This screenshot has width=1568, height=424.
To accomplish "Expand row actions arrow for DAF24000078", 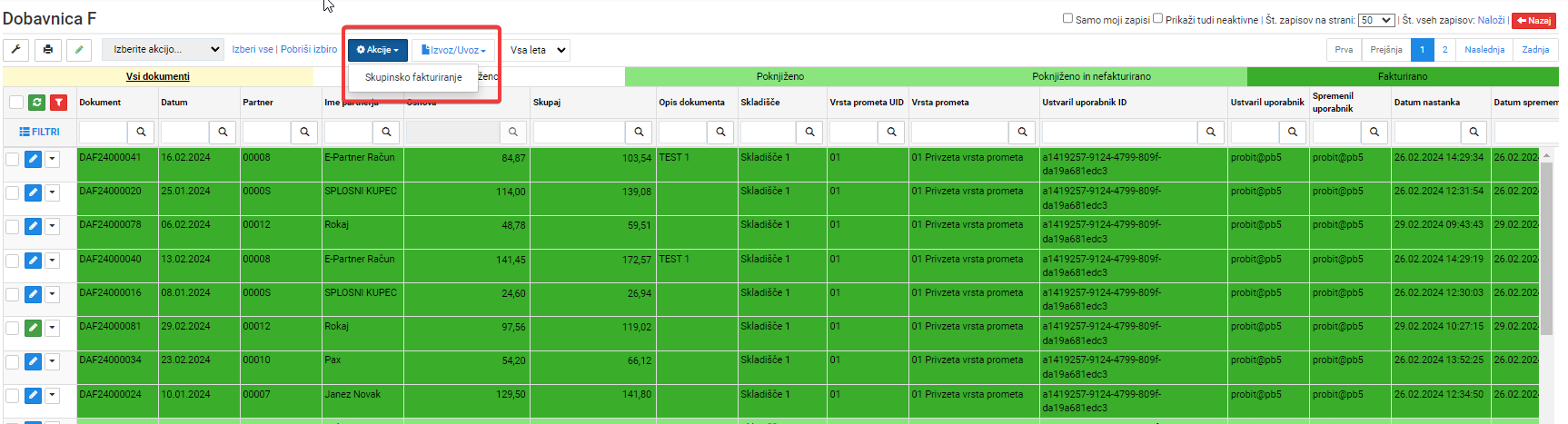I will 52,226.
